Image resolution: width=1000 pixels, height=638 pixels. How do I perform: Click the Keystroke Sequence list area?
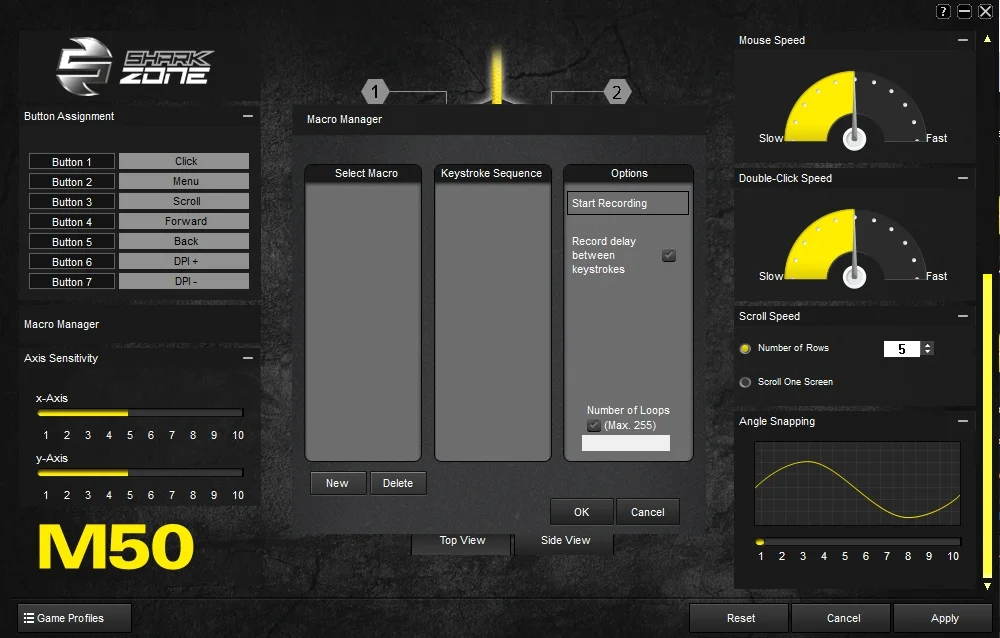click(x=492, y=322)
